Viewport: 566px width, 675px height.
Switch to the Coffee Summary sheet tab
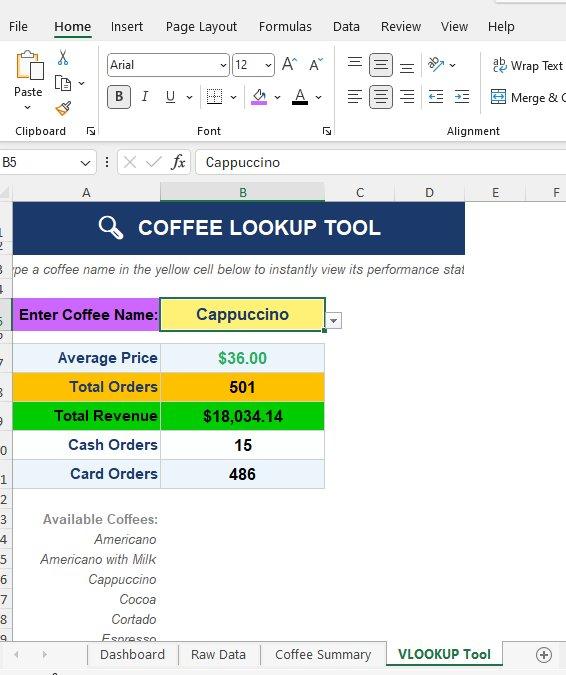323,654
